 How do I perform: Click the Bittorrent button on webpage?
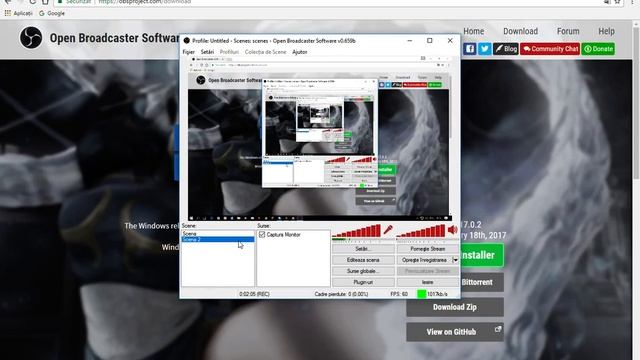point(482,282)
